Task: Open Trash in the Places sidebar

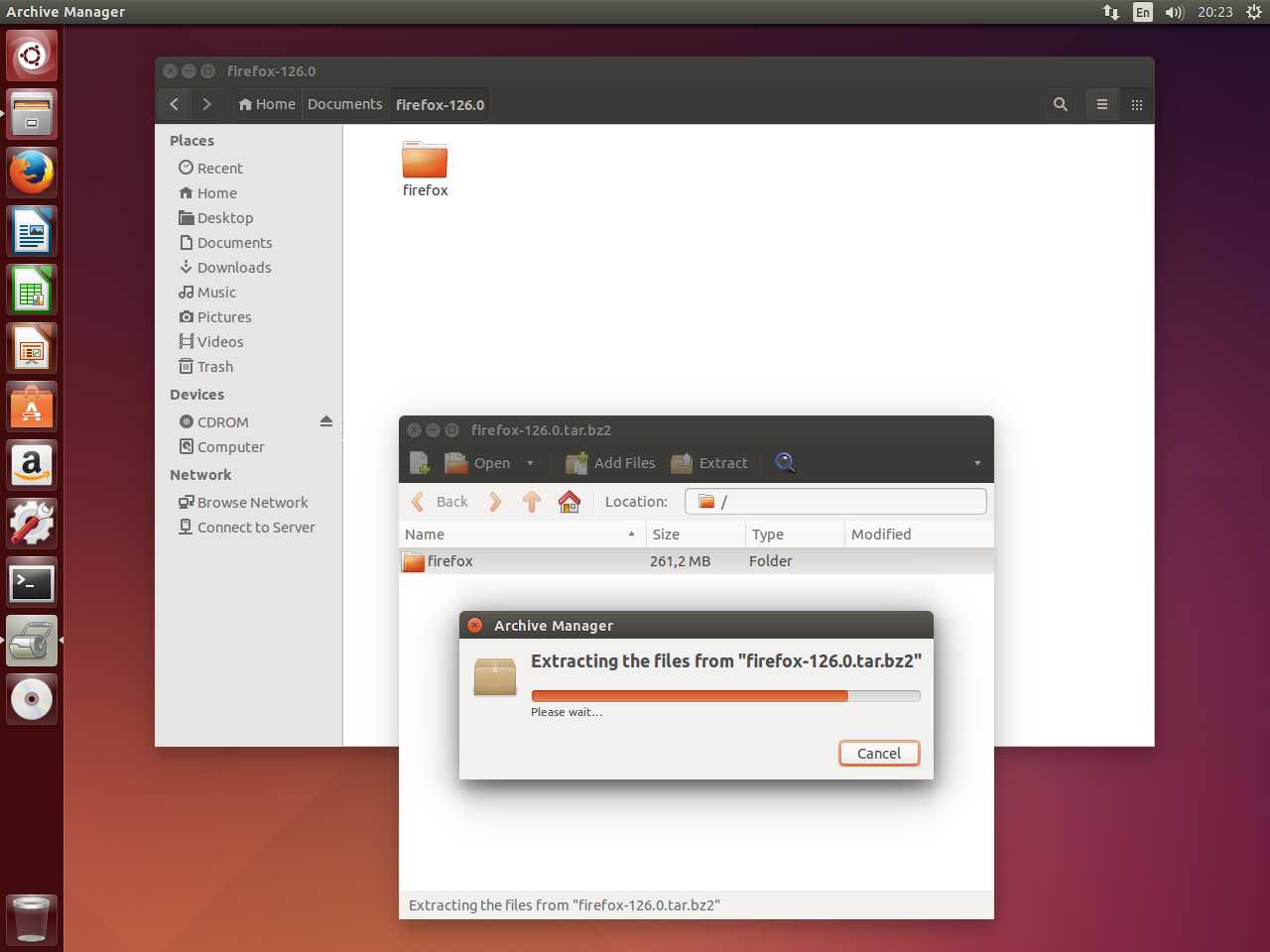Action: click(x=215, y=367)
